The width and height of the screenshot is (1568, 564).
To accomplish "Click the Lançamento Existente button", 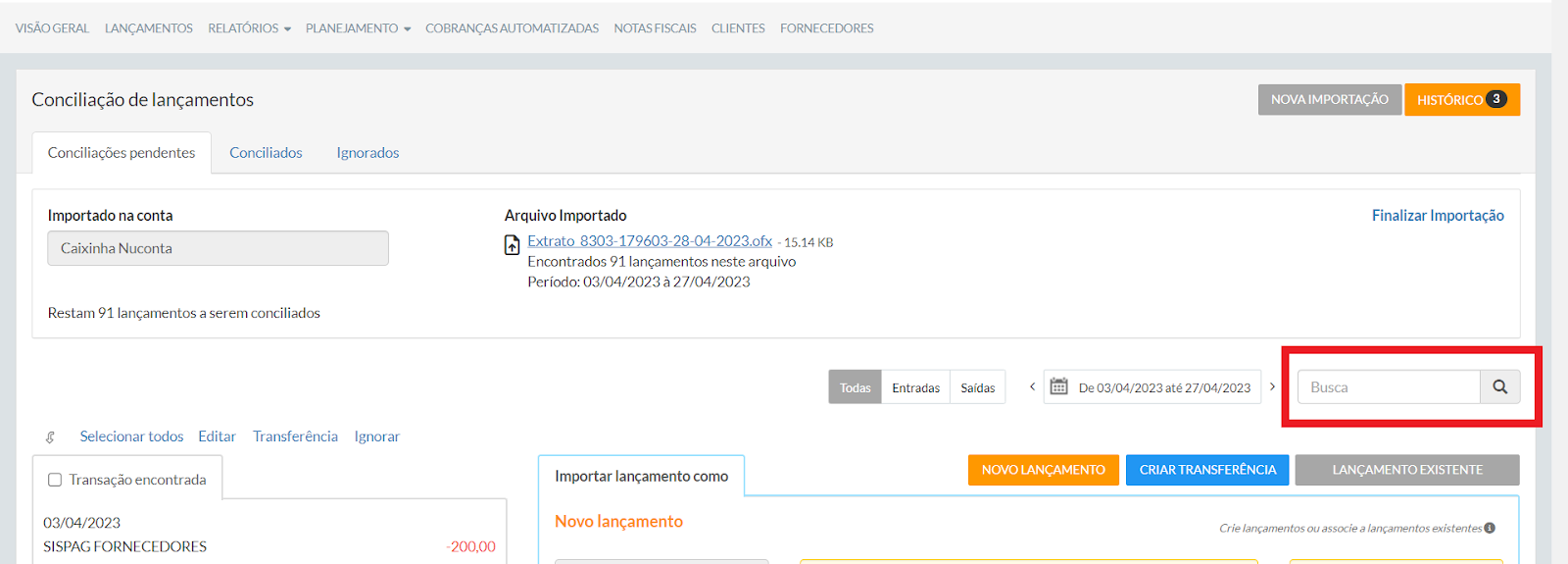I will coord(1407,470).
